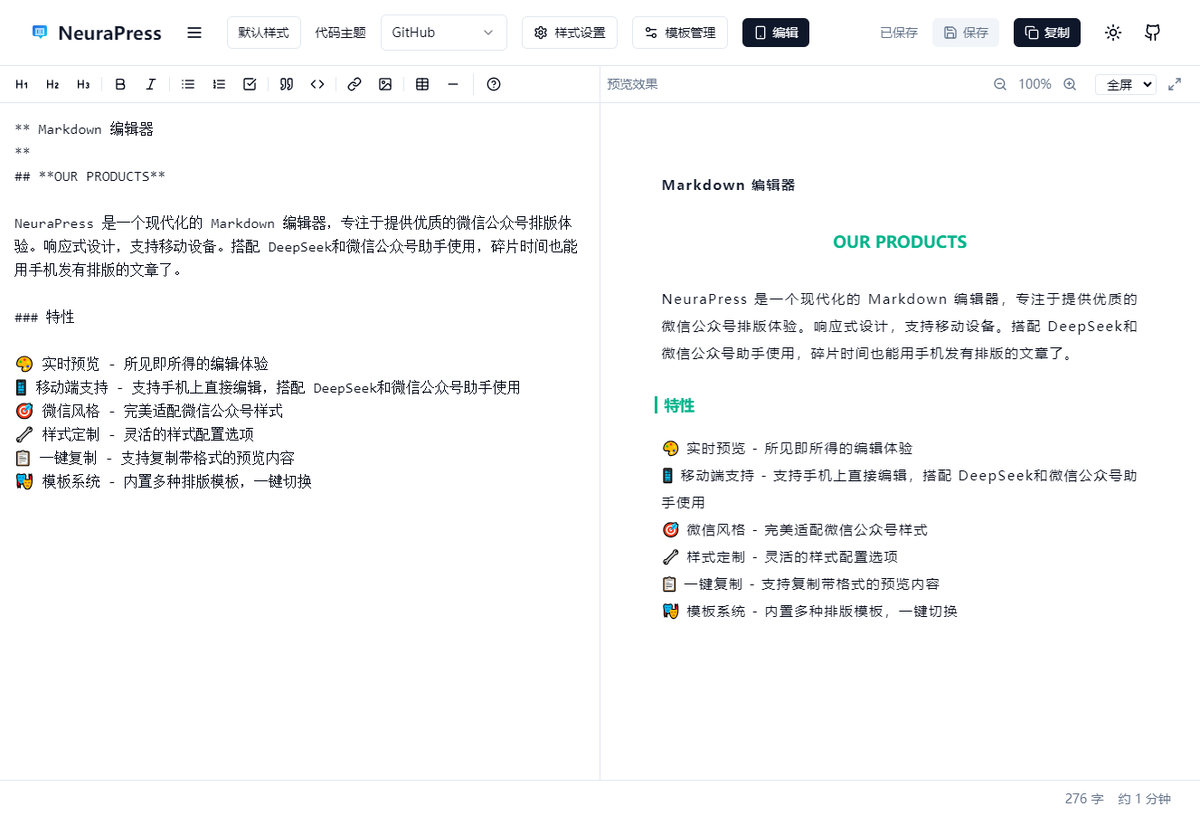1200x816 pixels.
Task: Open the hamburger menu next to NeuraPress
Action: (x=195, y=33)
